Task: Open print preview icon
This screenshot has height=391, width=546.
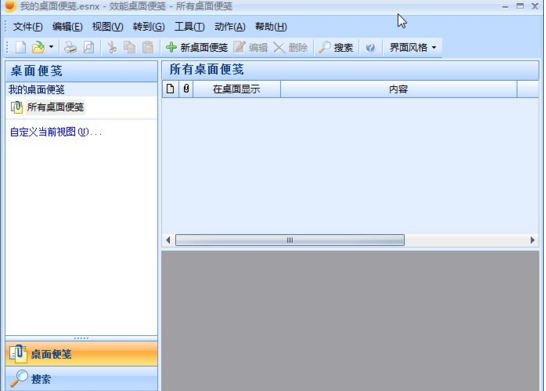Action: pos(89,47)
